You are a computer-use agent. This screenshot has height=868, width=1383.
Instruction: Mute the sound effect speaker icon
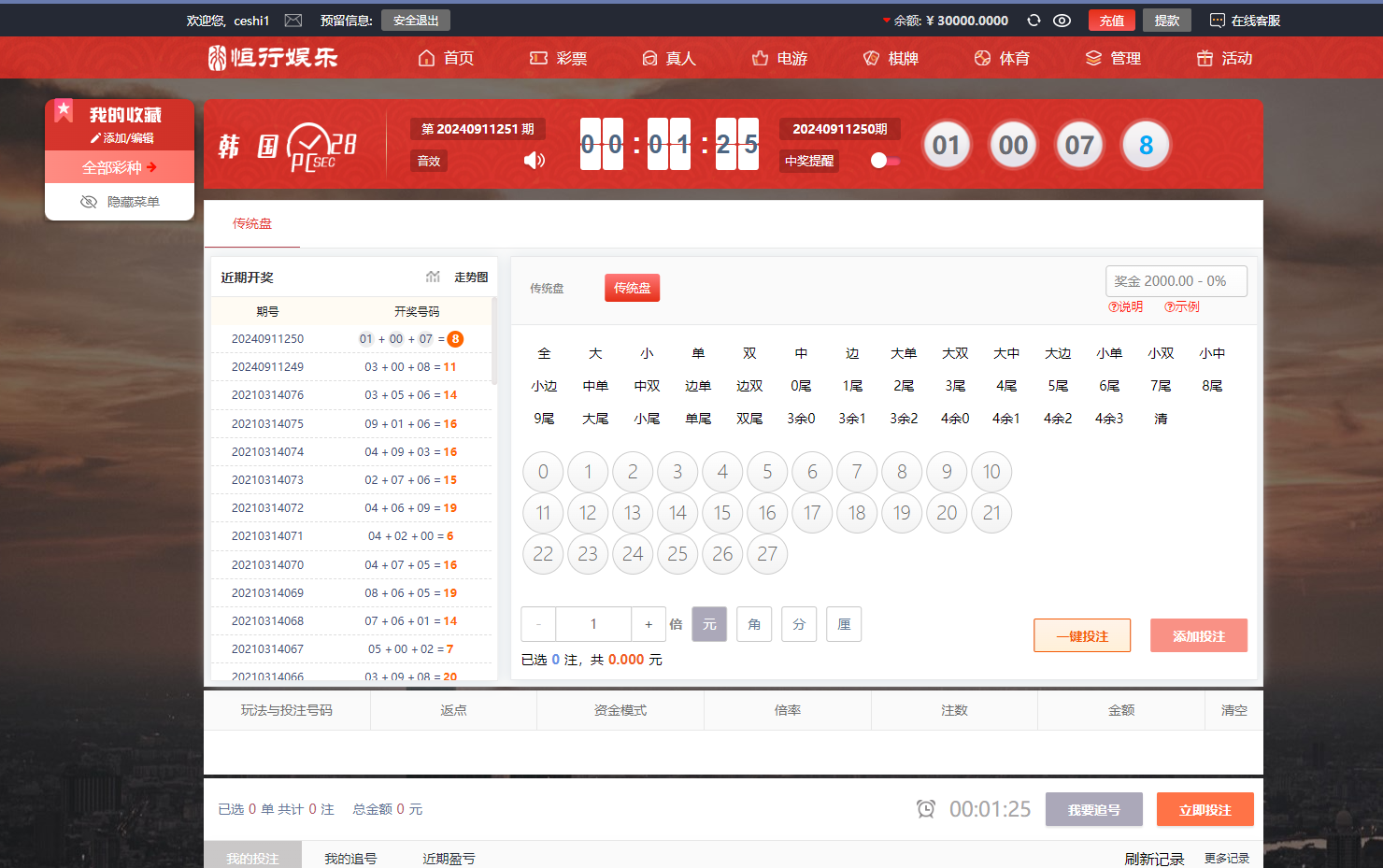(x=534, y=161)
